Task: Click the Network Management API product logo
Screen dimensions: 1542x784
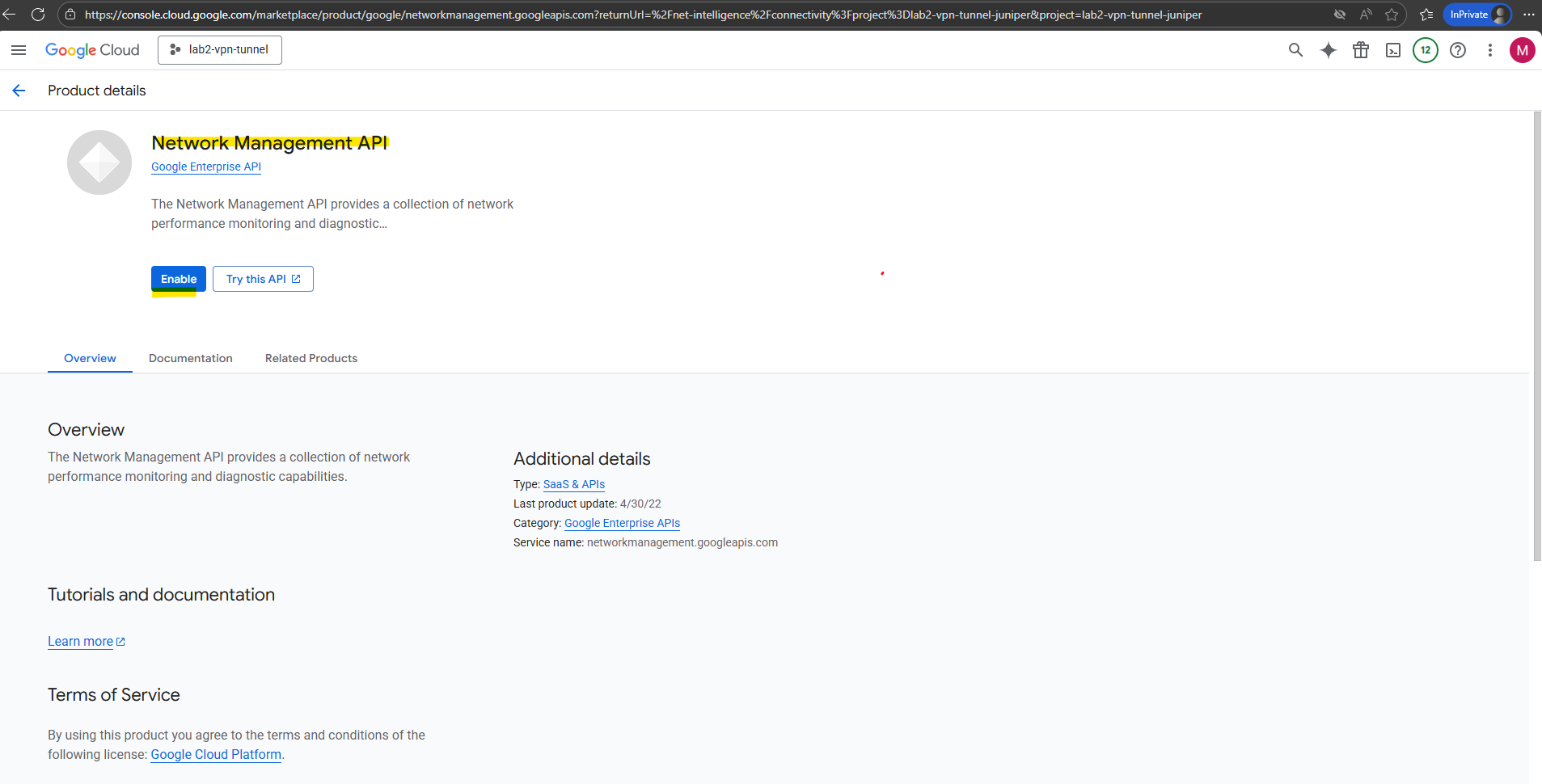Action: click(99, 162)
